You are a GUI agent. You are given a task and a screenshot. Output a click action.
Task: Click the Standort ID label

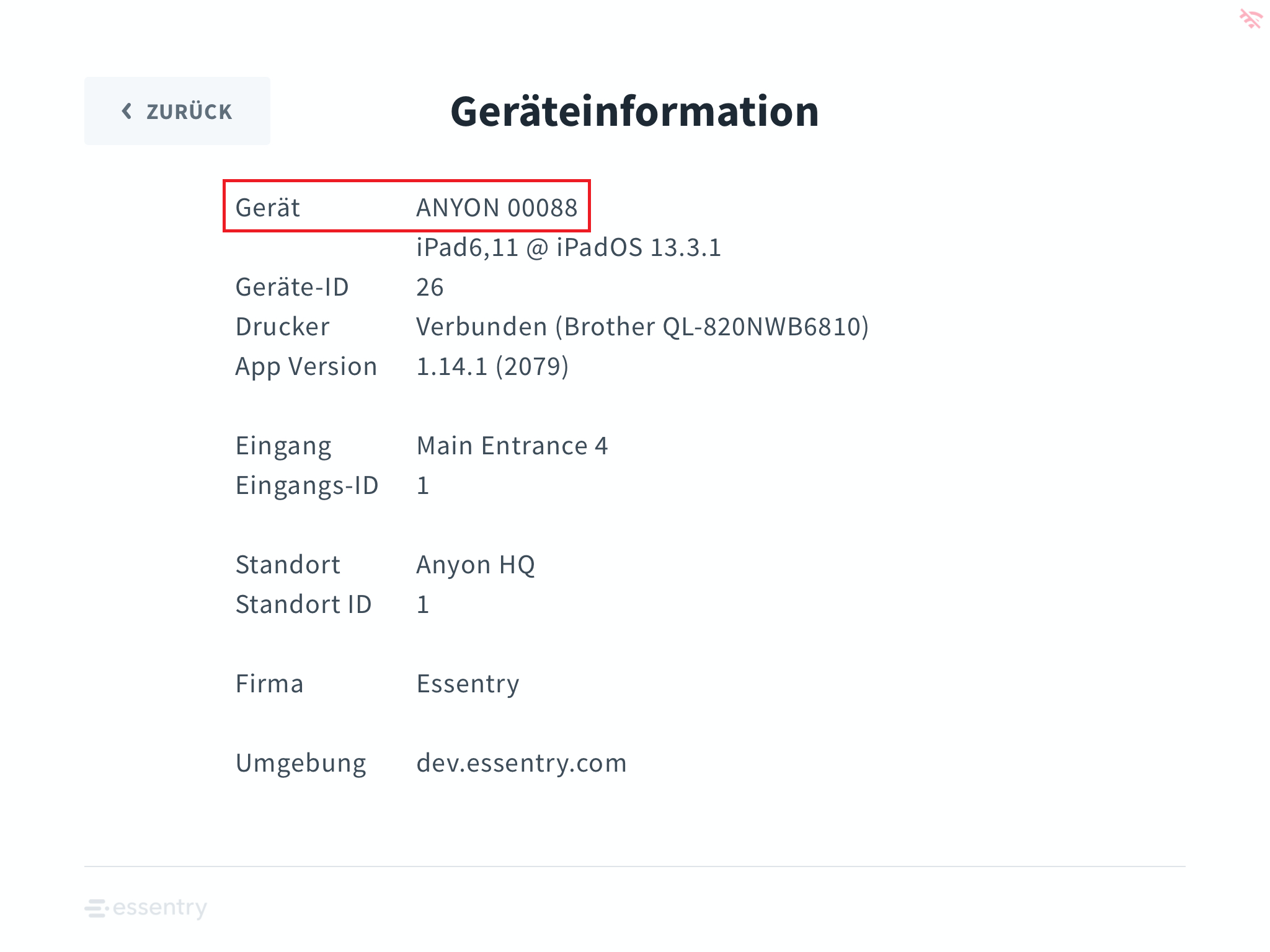click(303, 604)
